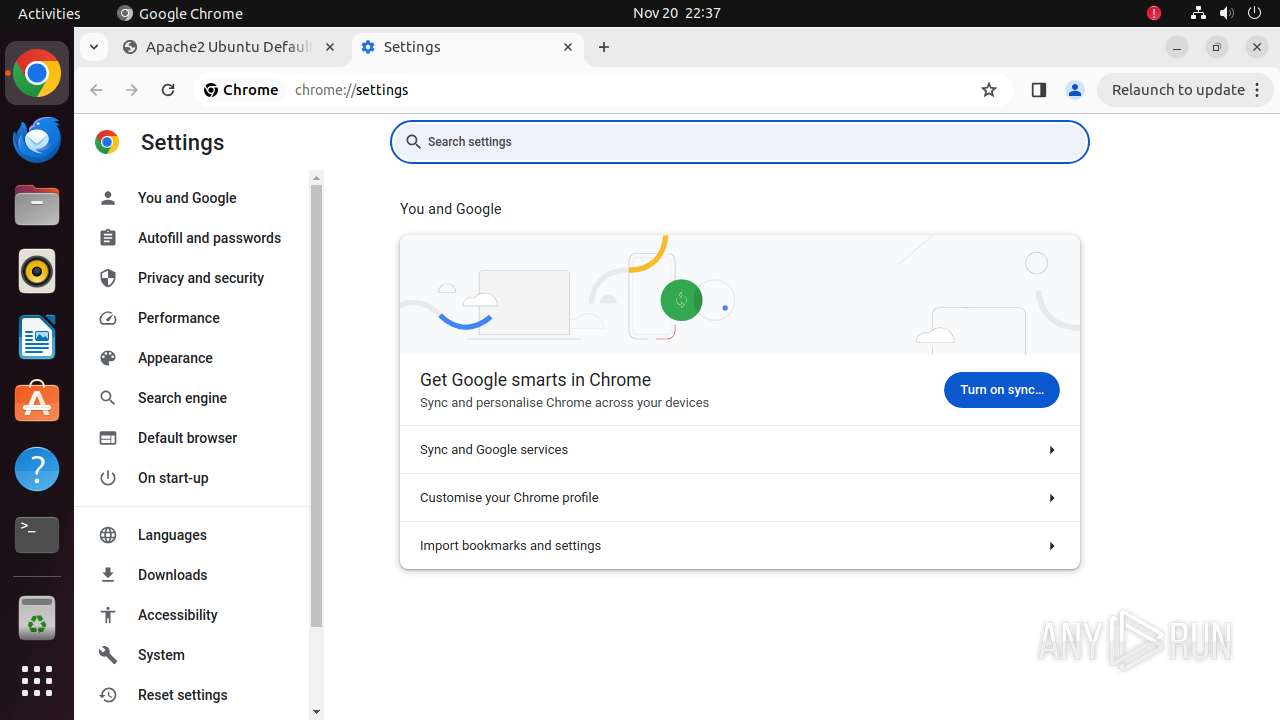Show applications grid in the dock

click(x=37, y=681)
